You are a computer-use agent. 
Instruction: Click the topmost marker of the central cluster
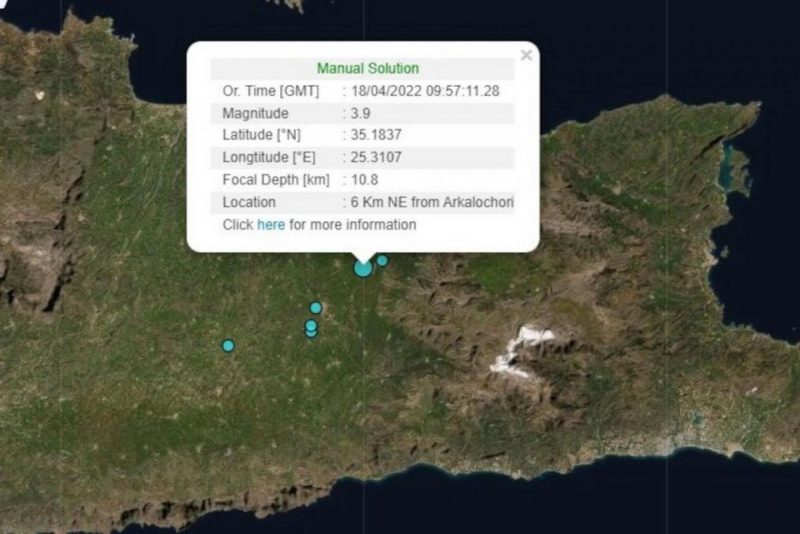click(x=316, y=308)
